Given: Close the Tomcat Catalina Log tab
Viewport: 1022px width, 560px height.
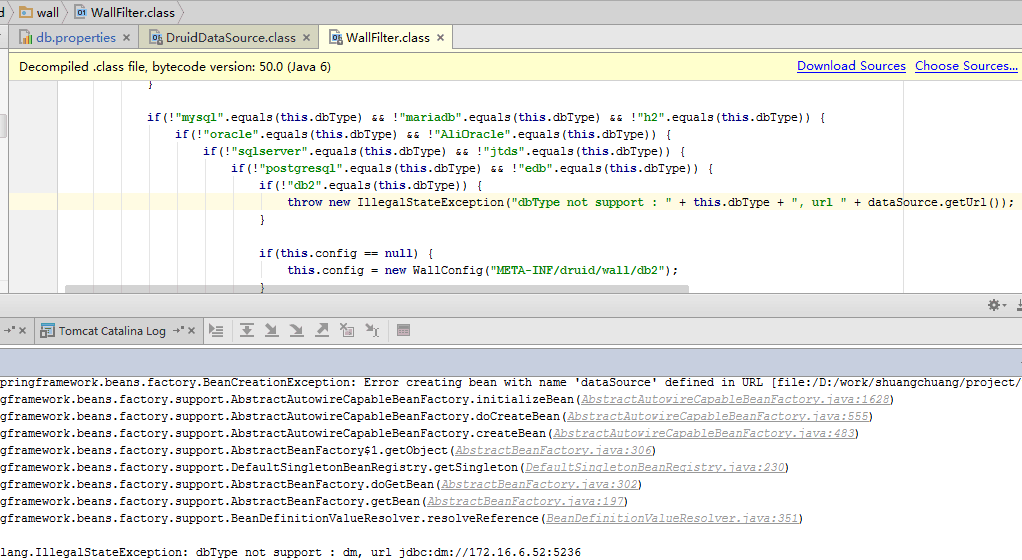Looking at the screenshot, I should pos(192,331).
